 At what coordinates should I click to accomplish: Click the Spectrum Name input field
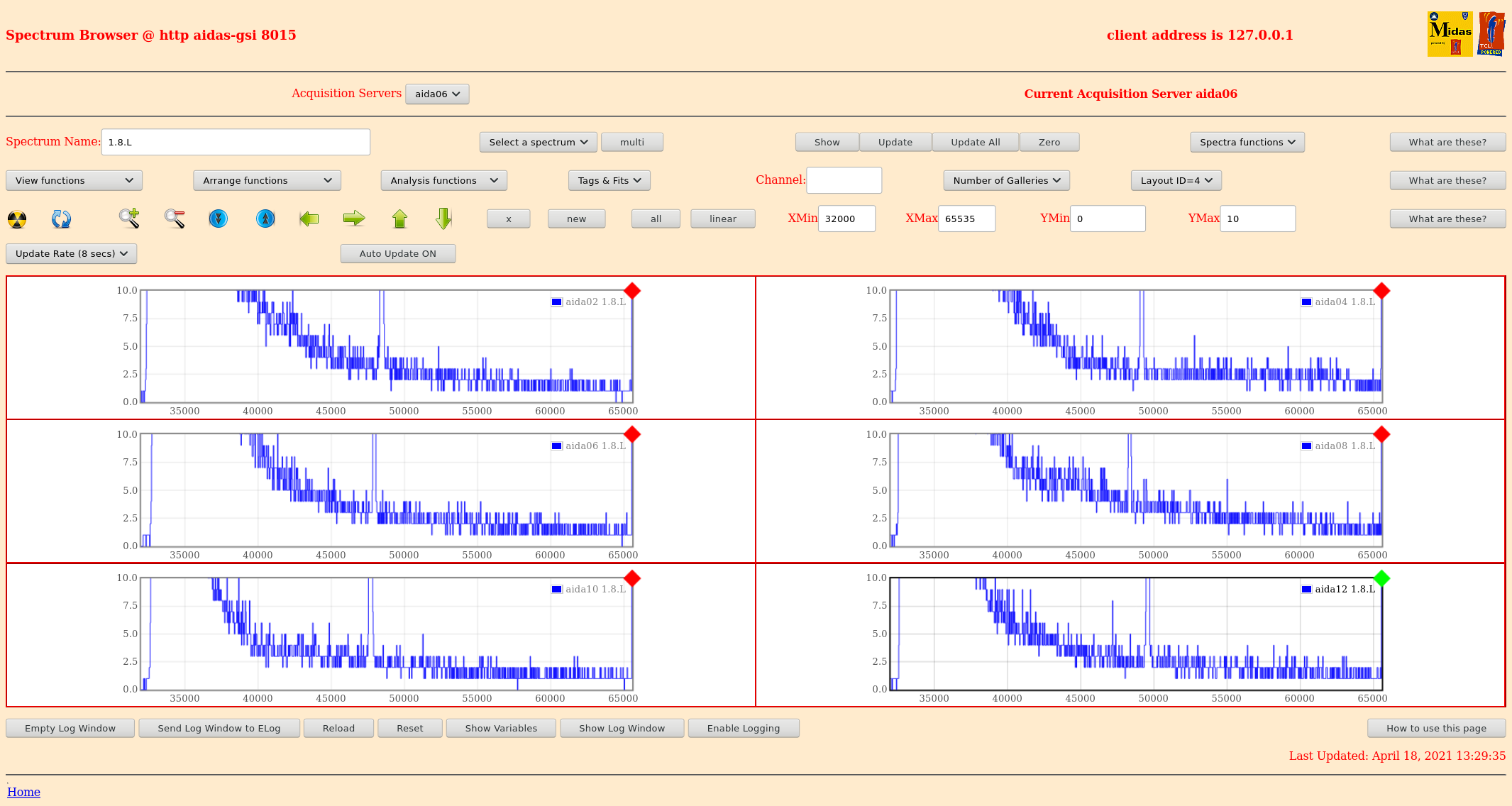point(236,142)
